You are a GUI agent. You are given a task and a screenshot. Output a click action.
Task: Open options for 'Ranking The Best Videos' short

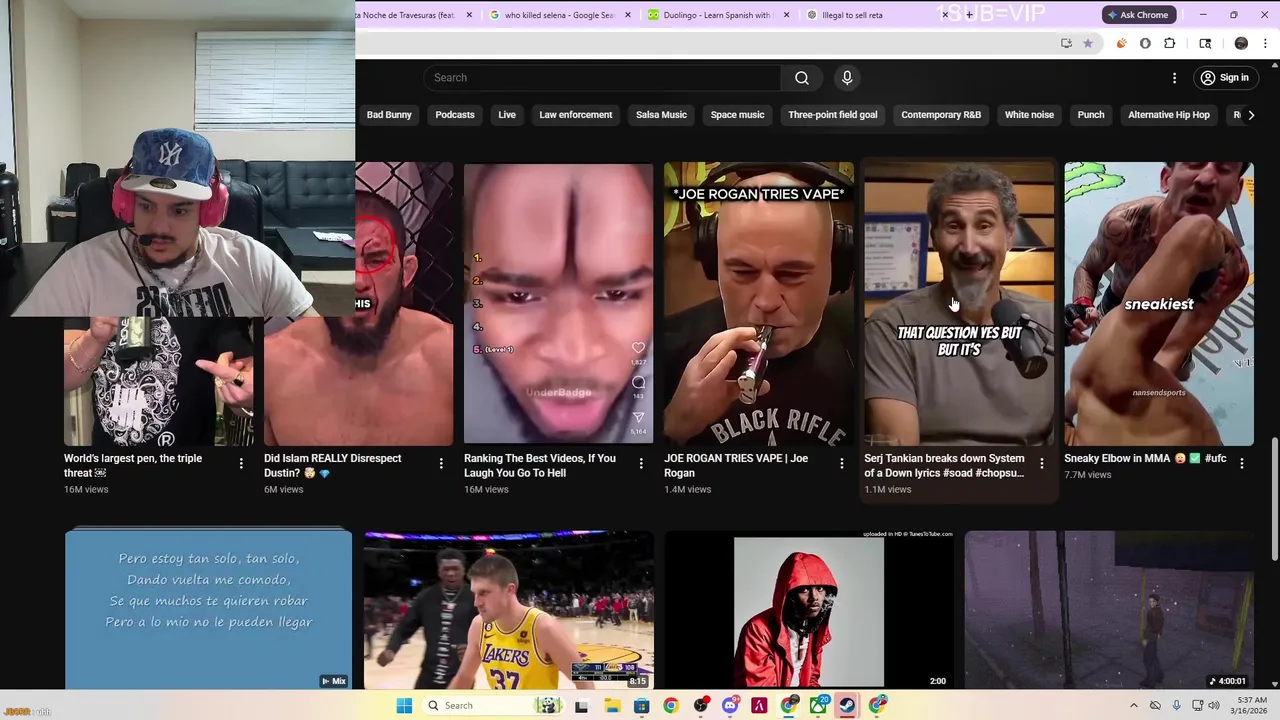point(641,463)
